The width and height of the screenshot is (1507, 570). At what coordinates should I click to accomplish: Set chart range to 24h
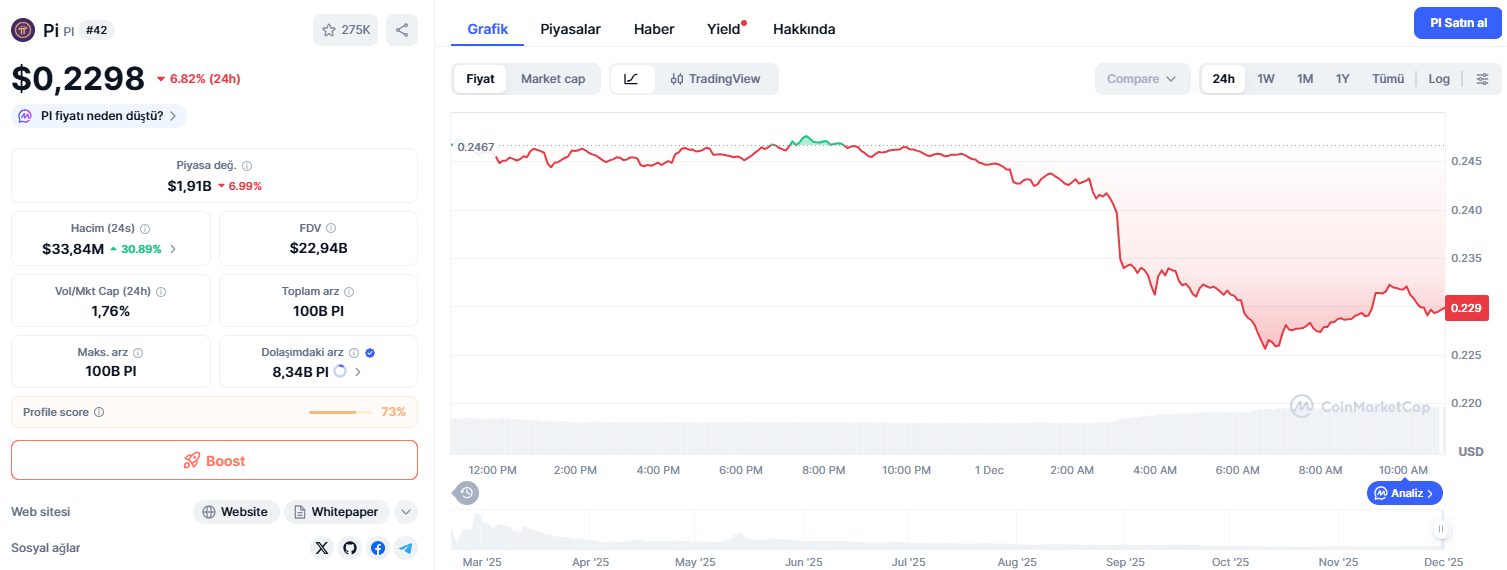coord(1224,79)
